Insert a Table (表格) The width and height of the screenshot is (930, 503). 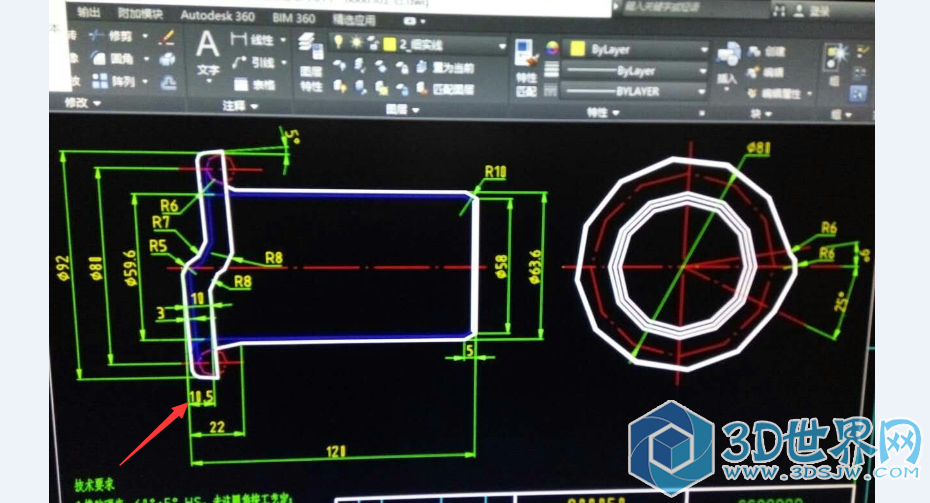click(254, 85)
